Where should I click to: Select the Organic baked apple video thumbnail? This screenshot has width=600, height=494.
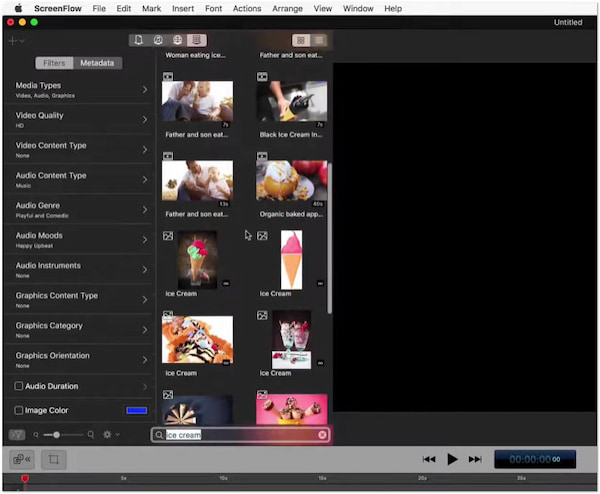(x=292, y=181)
